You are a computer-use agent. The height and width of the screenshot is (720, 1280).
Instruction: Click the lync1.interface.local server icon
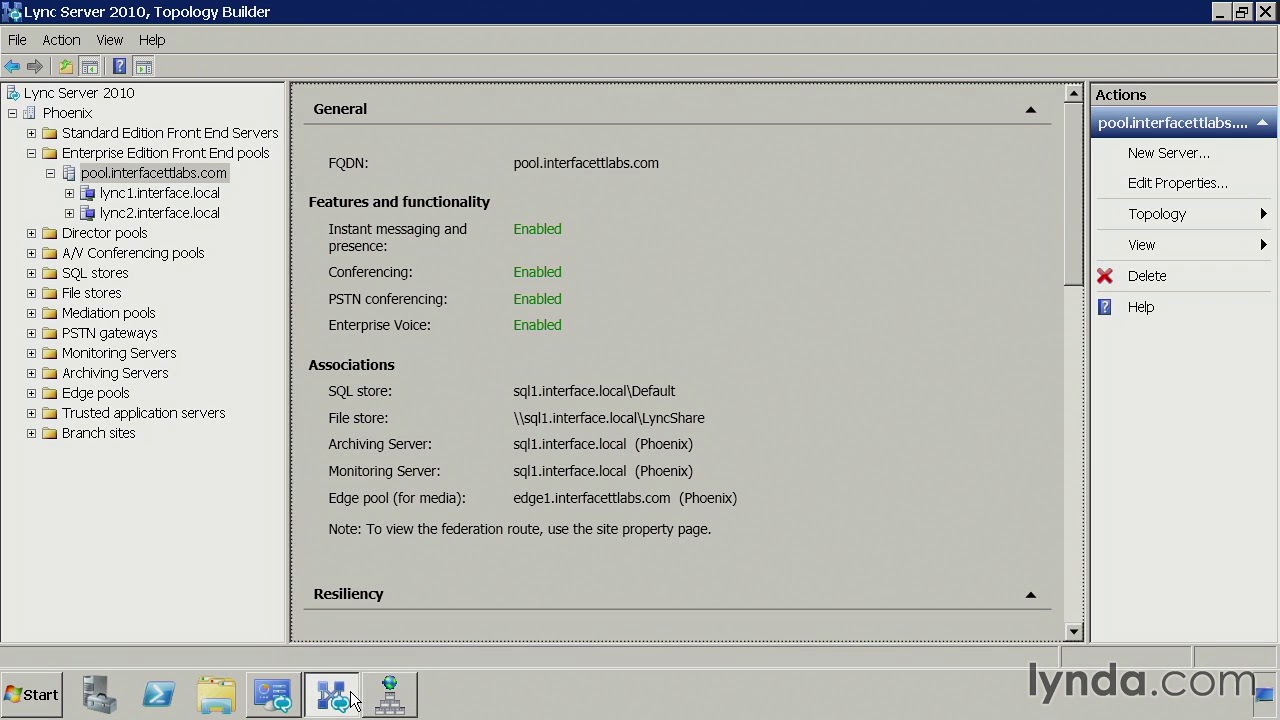[x=88, y=193]
